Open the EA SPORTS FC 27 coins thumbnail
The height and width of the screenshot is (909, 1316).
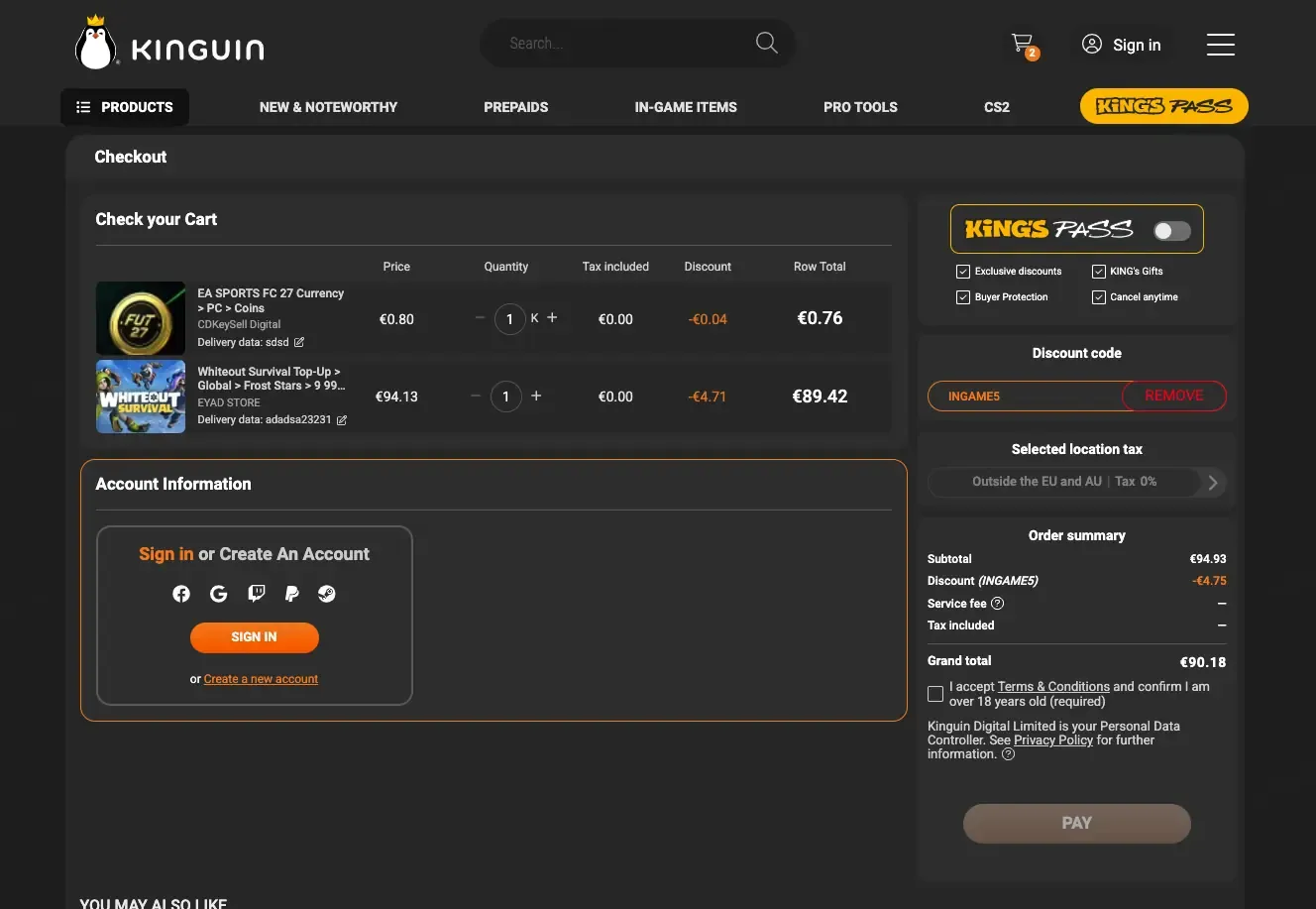click(141, 318)
